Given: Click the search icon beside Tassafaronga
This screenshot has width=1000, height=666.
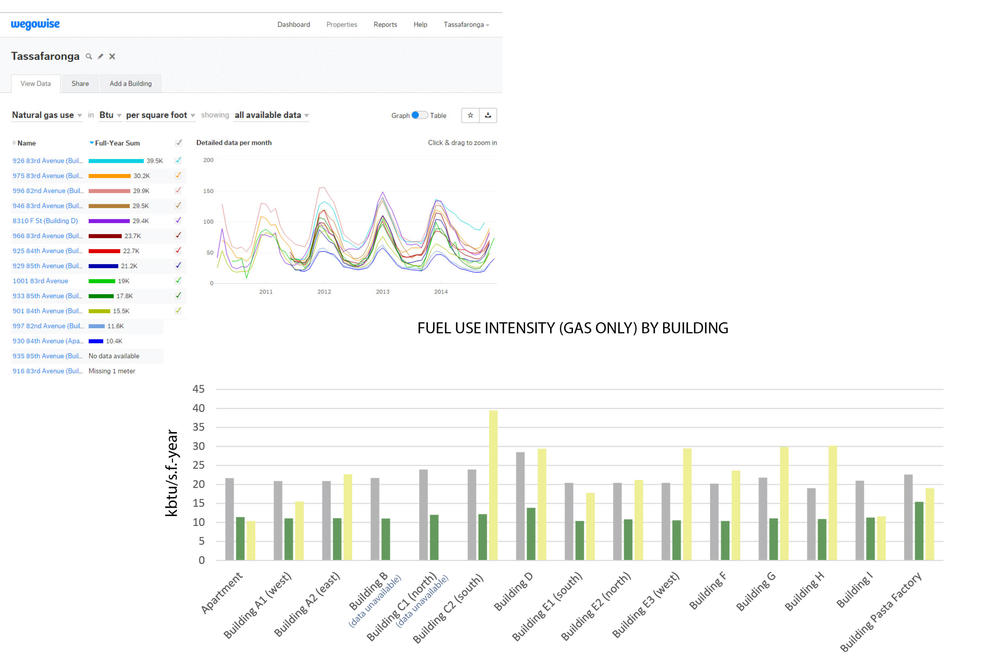Looking at the screenshot, I should pos(88,57).
